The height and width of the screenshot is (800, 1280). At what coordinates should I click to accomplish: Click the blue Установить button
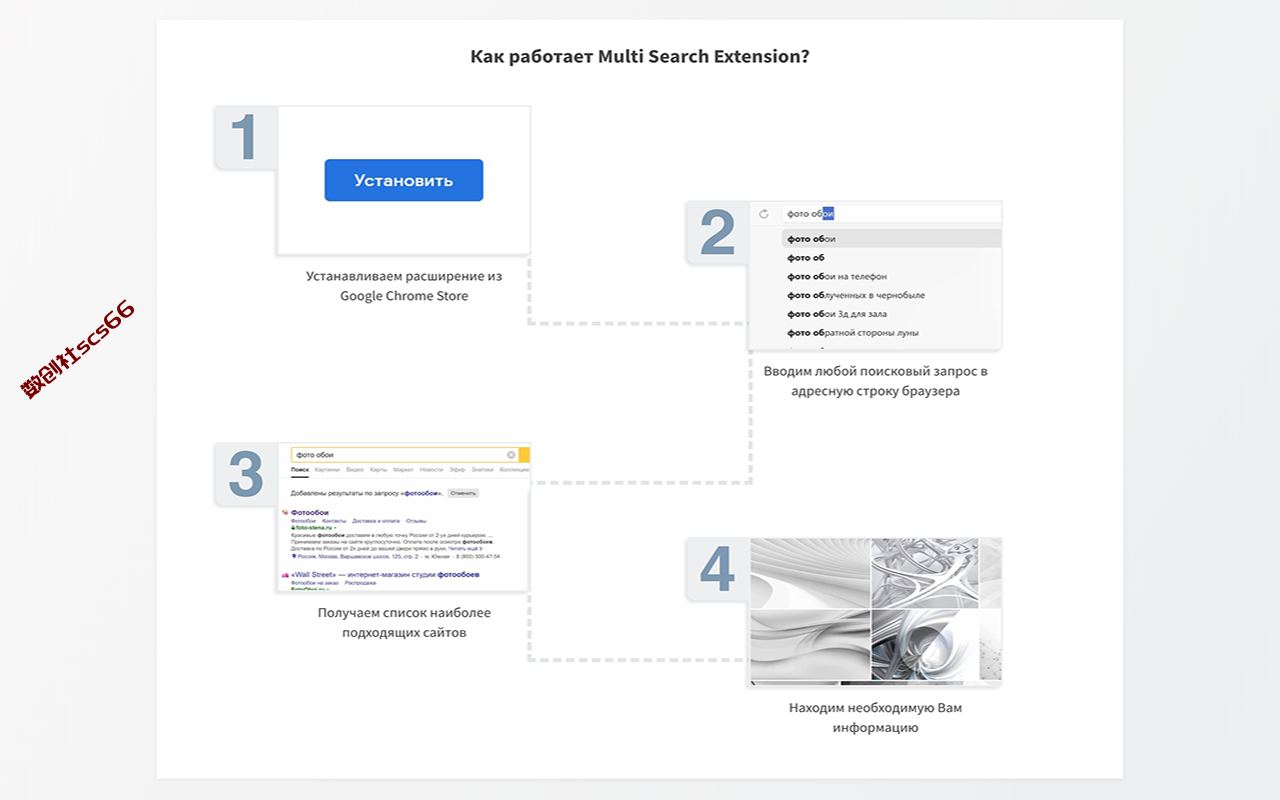(404, 180)
